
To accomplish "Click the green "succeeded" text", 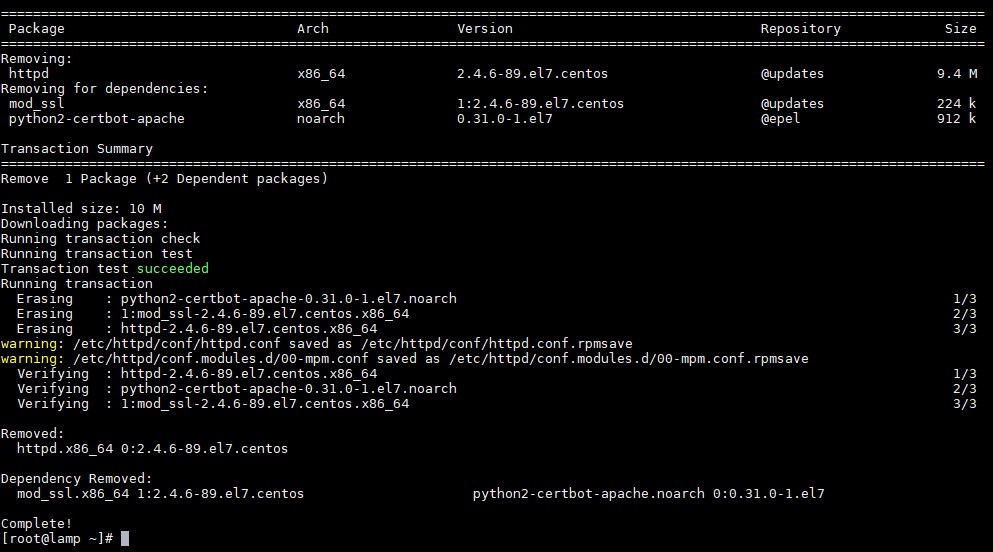I will (x=172, y=268).
